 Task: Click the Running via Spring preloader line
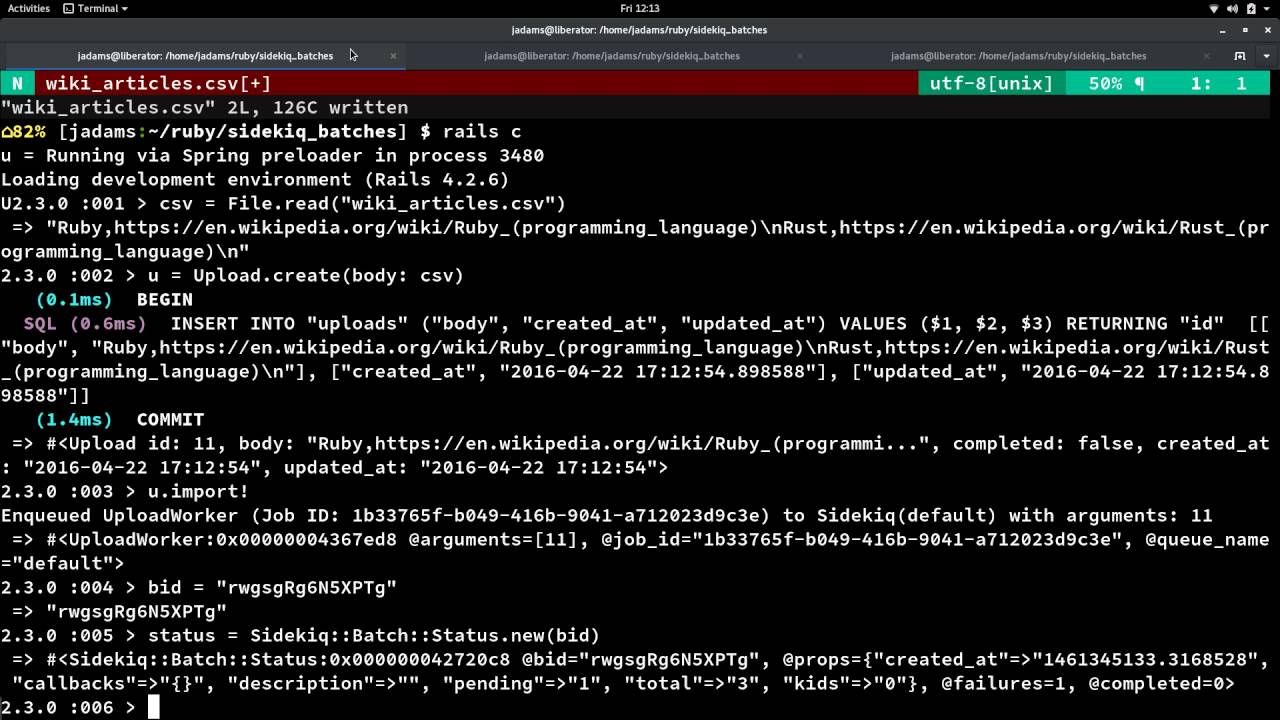click(x=272, y=156)
